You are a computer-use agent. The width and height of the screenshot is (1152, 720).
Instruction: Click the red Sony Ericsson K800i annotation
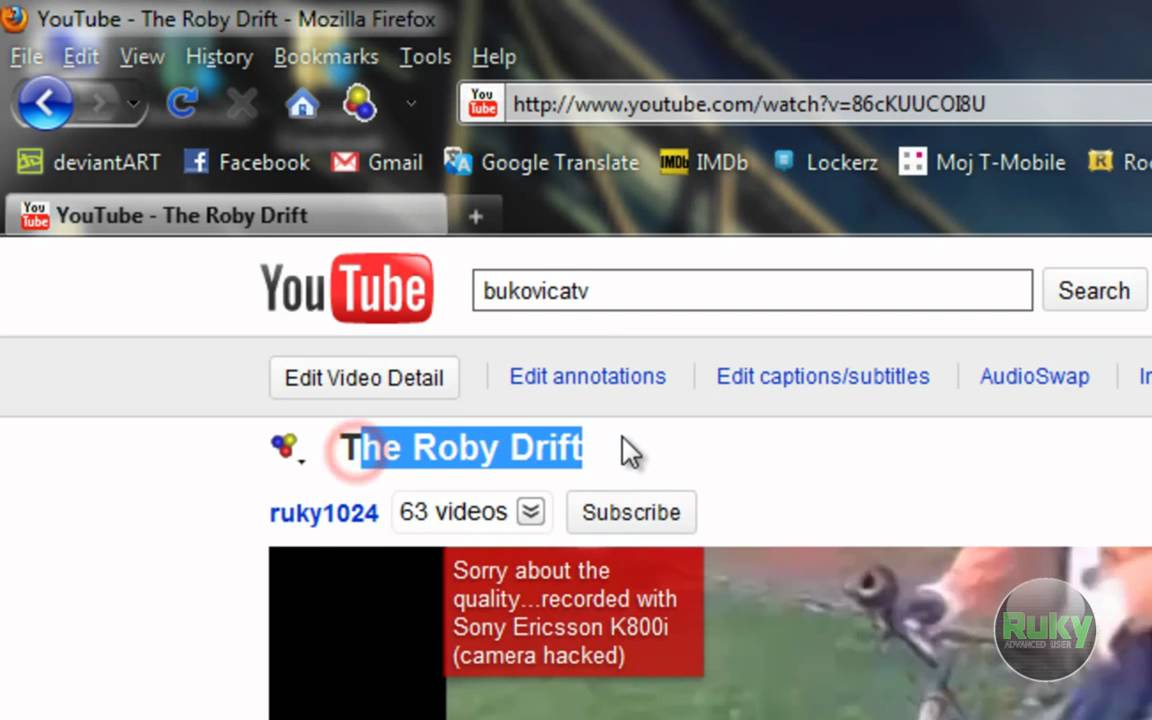pos(574,612)
